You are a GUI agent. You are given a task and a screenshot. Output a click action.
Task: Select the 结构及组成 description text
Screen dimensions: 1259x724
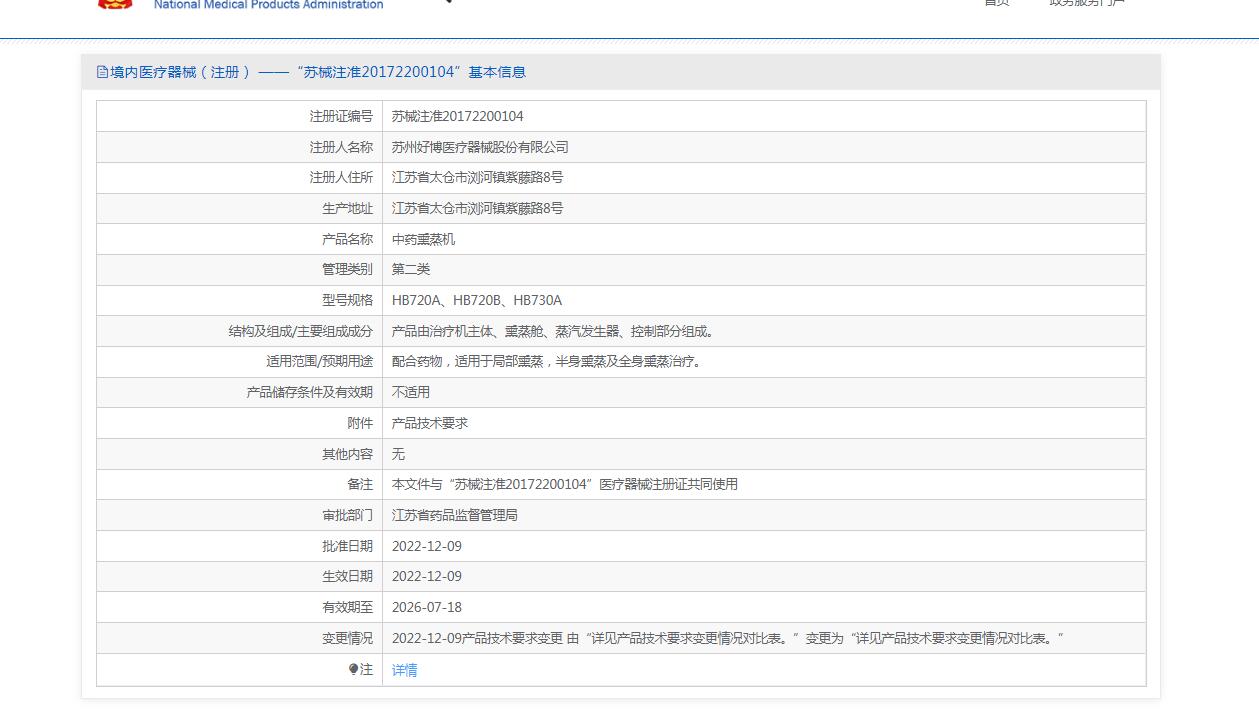(x=555, y=331)
